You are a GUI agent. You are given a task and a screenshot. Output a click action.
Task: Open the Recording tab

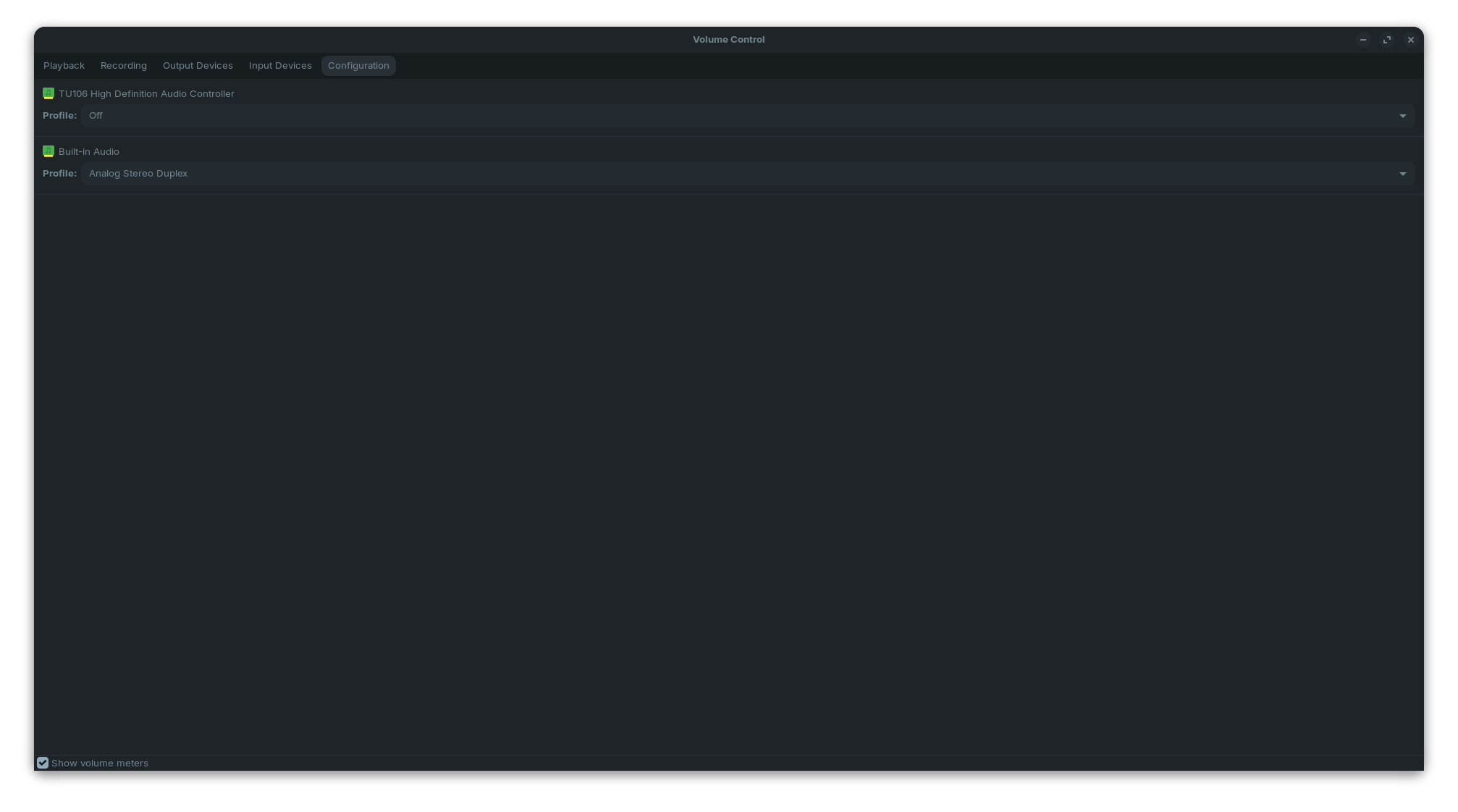[124, 66]
